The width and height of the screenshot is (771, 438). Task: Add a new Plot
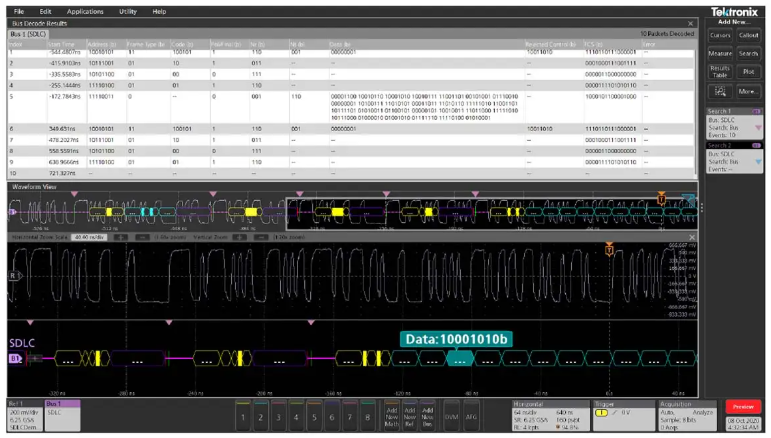[748, 72]
